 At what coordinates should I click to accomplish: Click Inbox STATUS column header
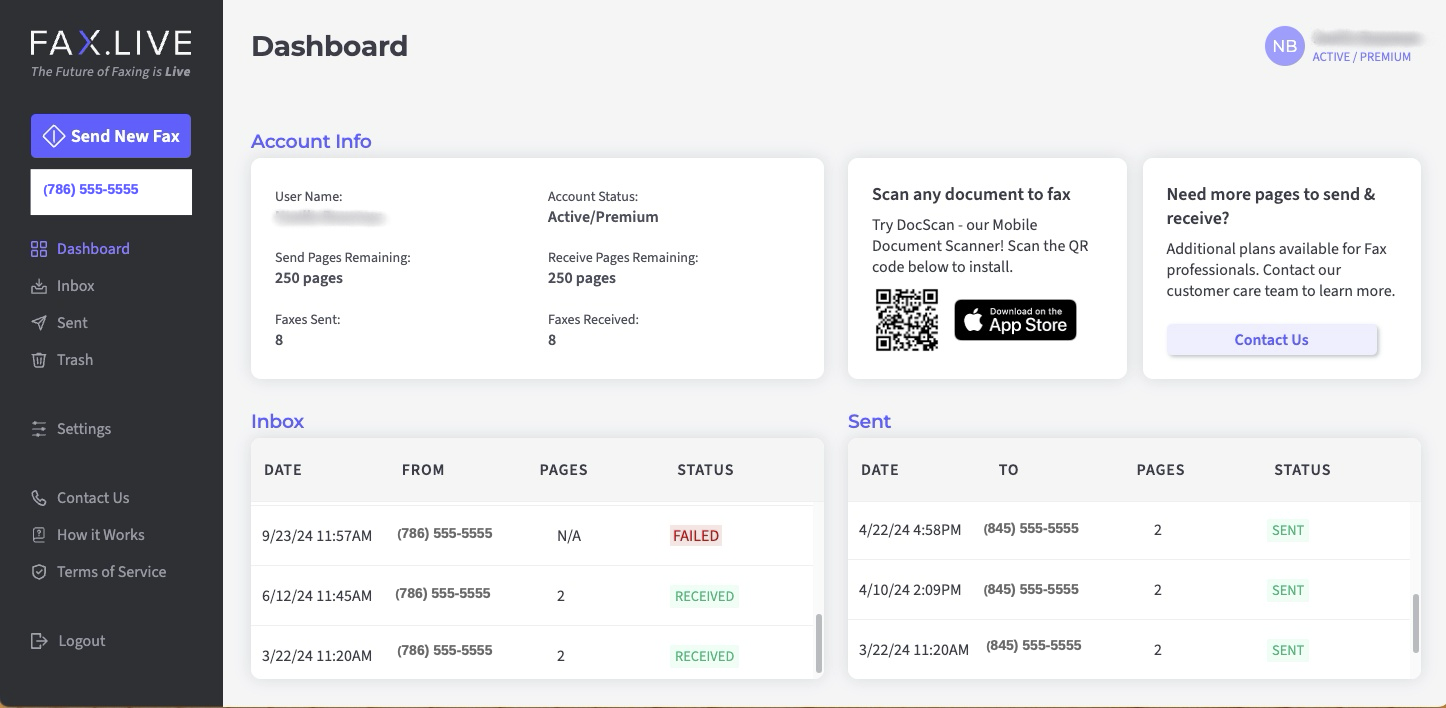(706, 470)
